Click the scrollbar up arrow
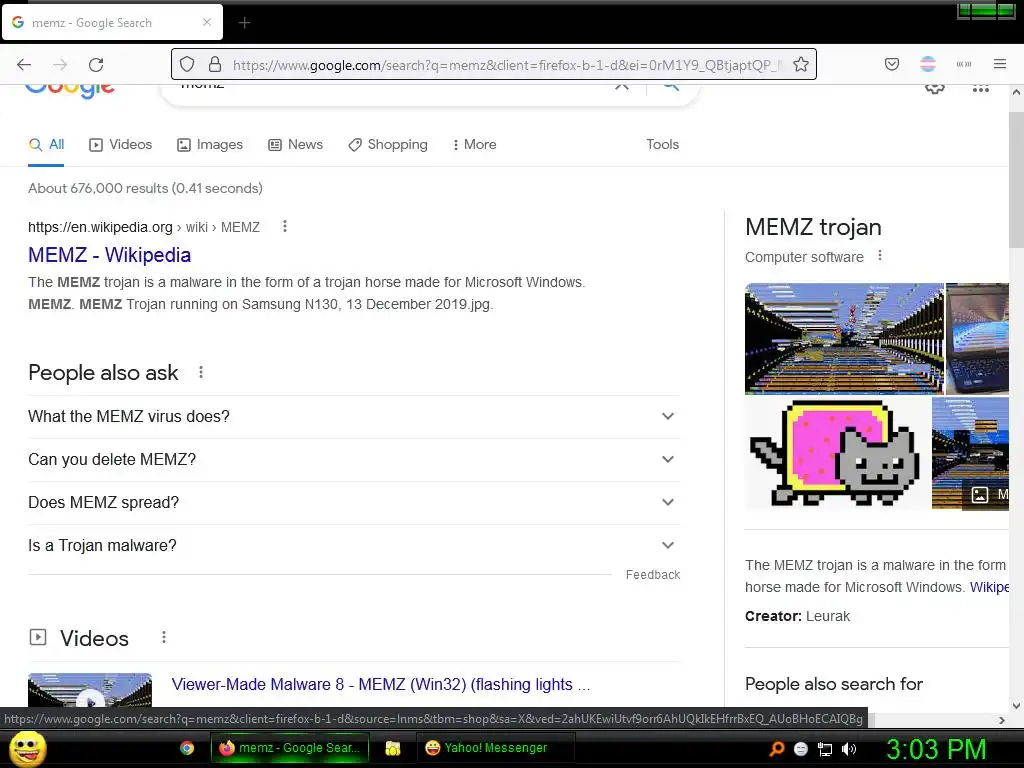The height and width of the screenshot is (768, 1024). tap(1016, 93)
